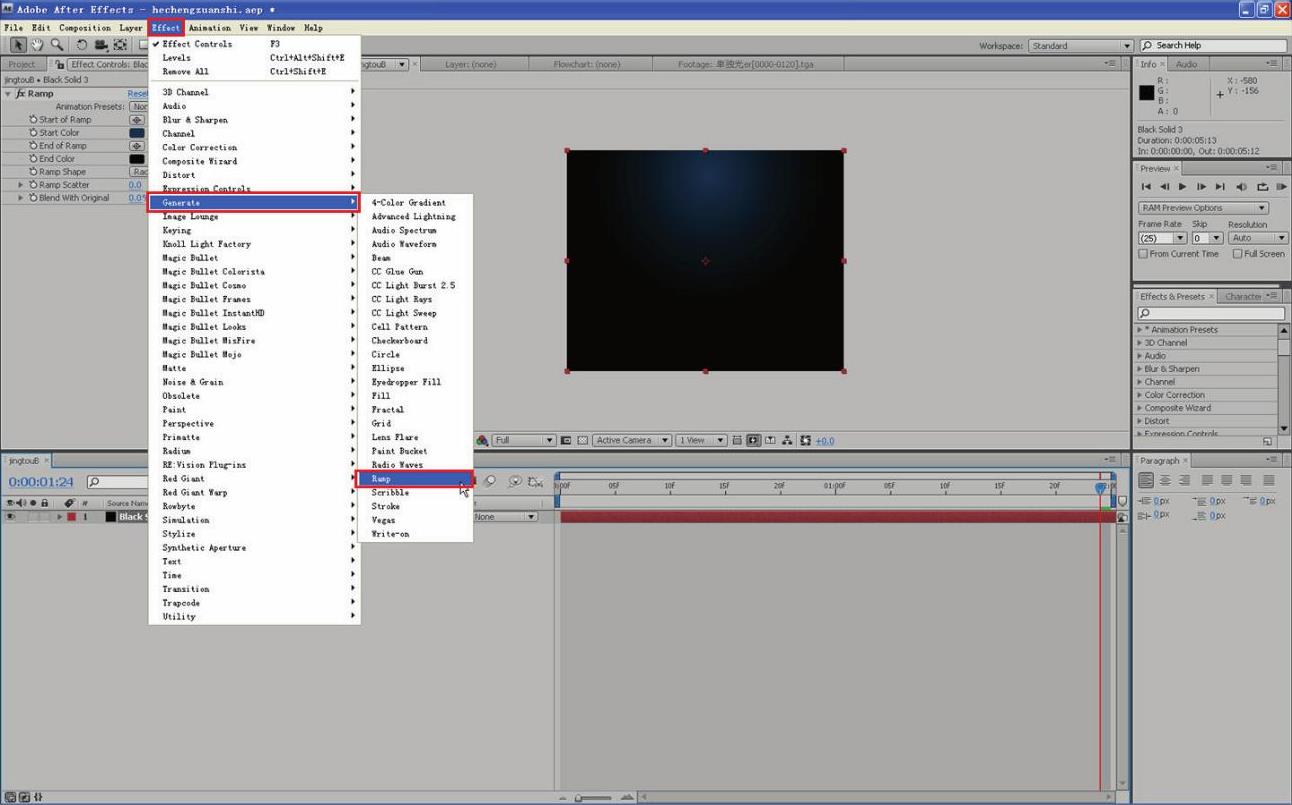
Task: Open color channel display in viewer
Action: (x=482, y=441)
